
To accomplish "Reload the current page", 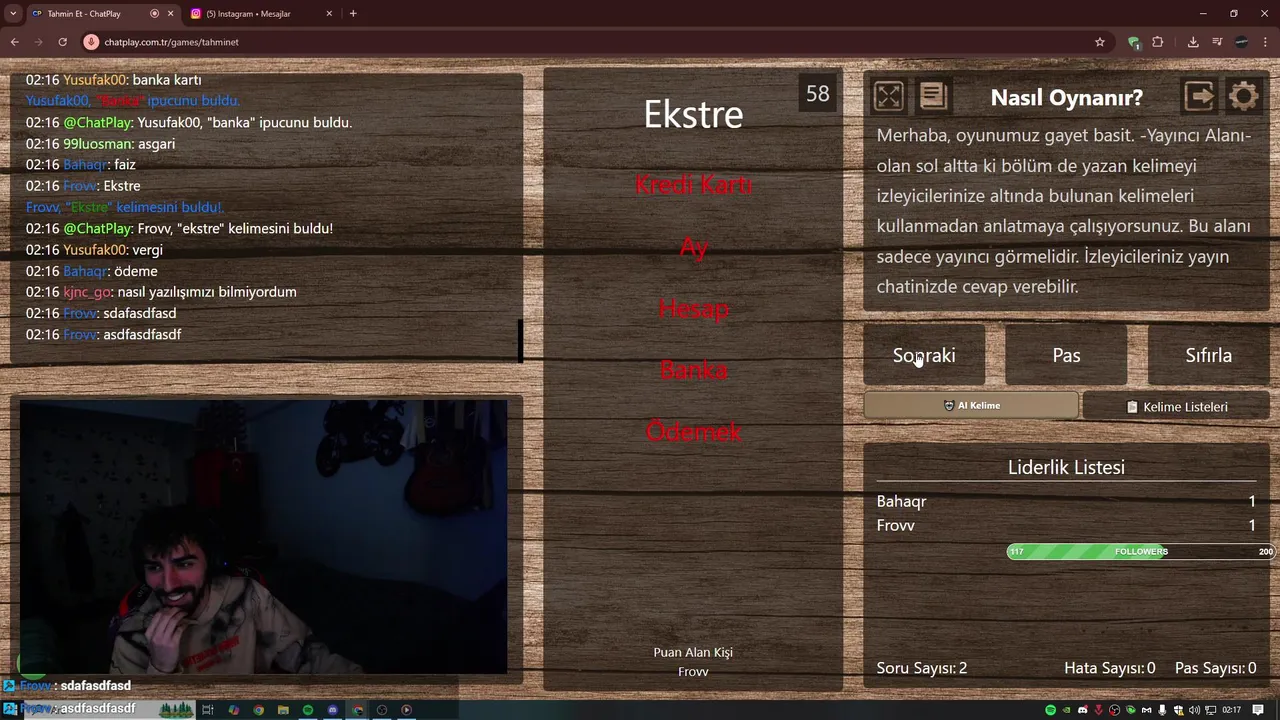I will click(x=62, y=42).
